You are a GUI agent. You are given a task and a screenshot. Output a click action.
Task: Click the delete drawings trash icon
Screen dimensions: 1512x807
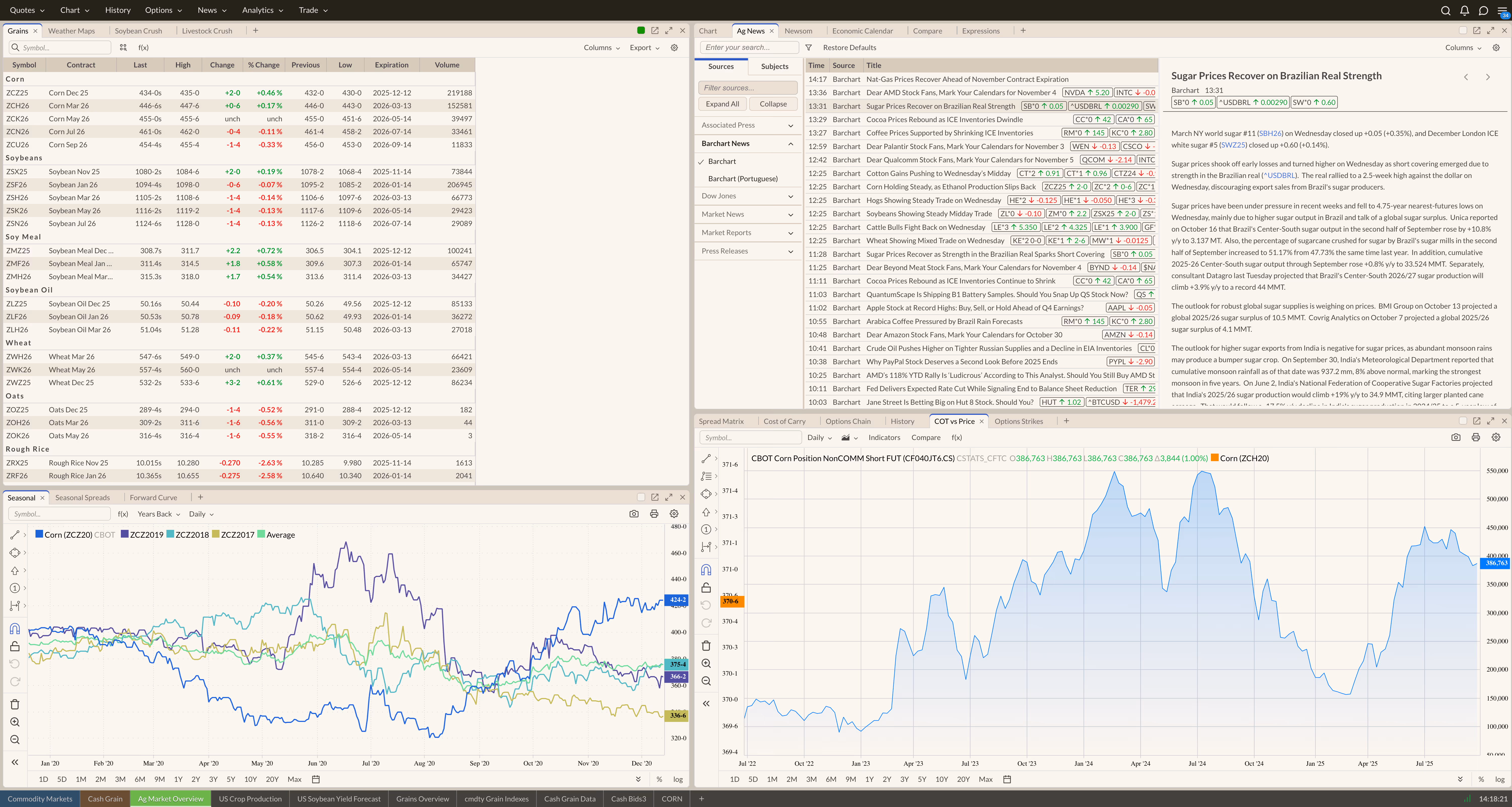point(15,704)
